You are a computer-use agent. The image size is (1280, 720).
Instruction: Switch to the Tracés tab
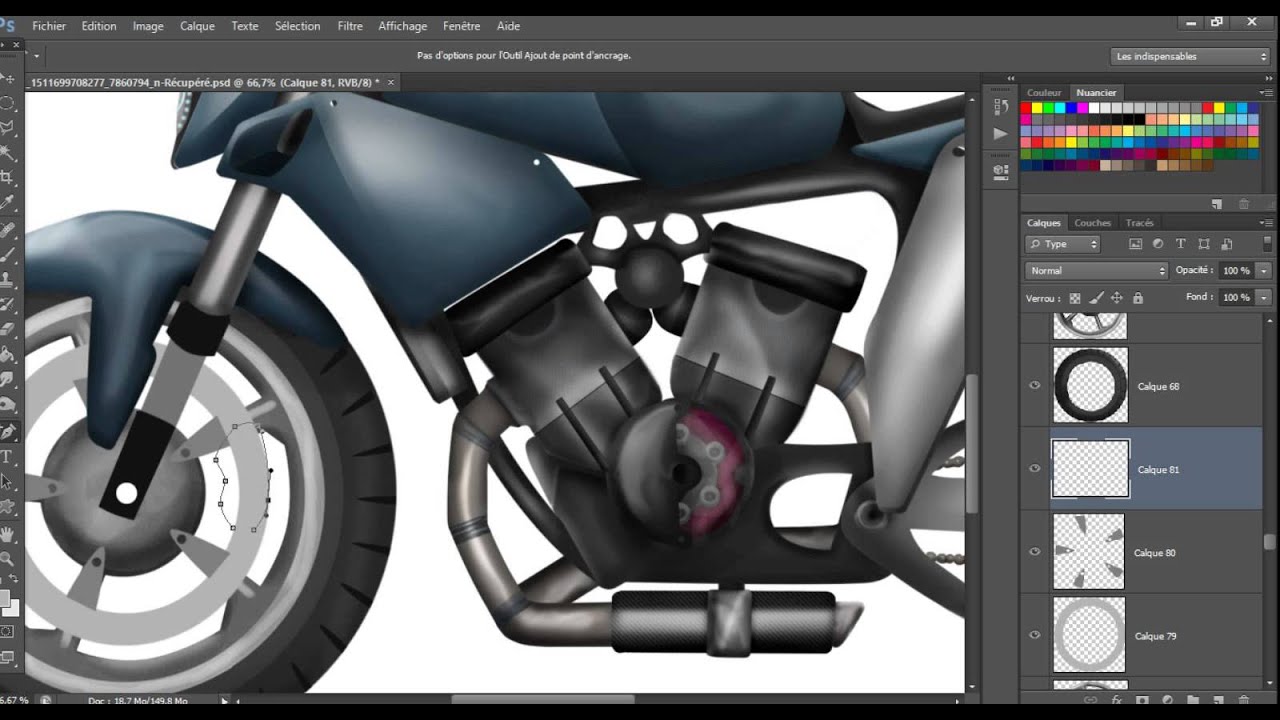pos(1139,223)
